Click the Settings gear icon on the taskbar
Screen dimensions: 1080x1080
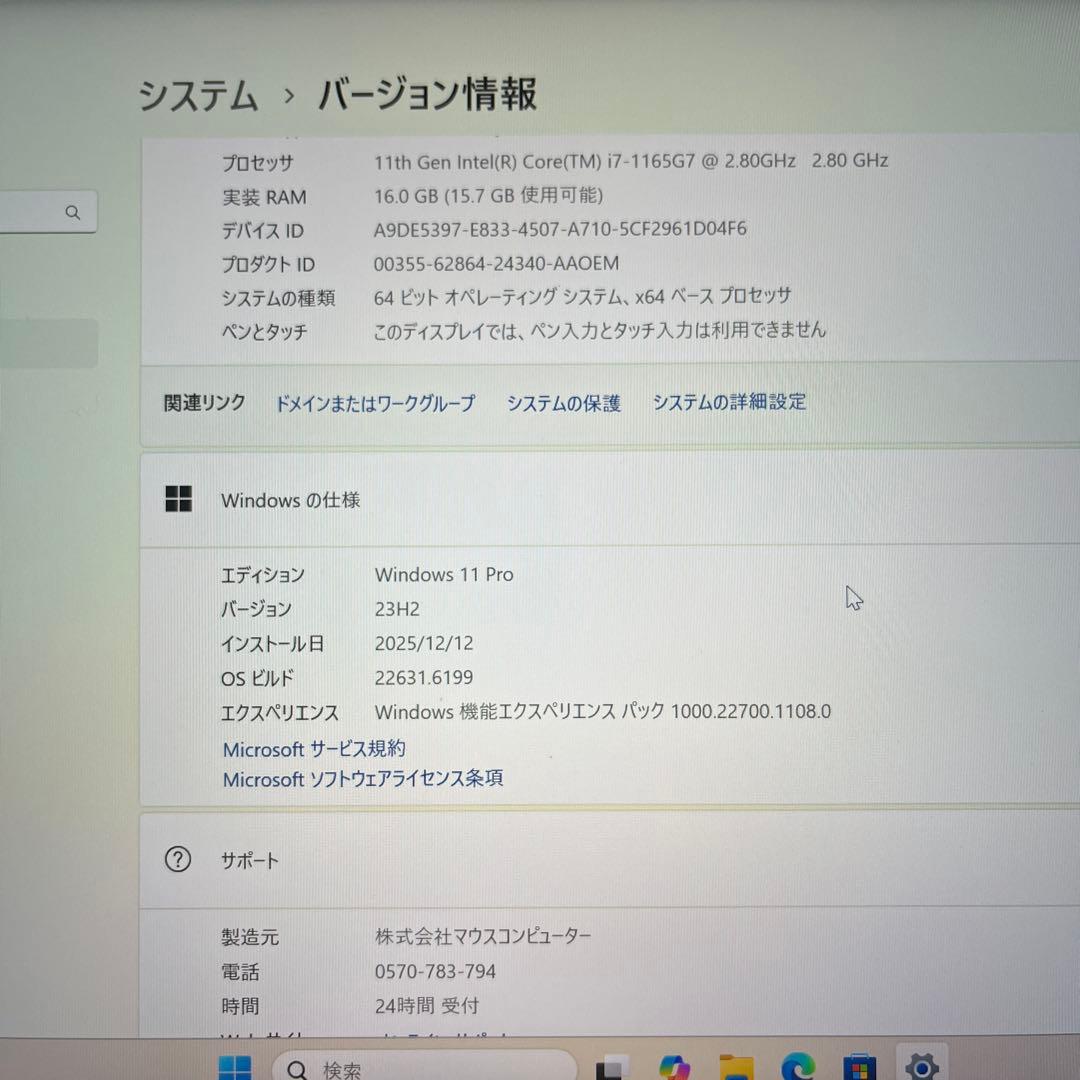pyautogui.click(x=922, y=1068)
